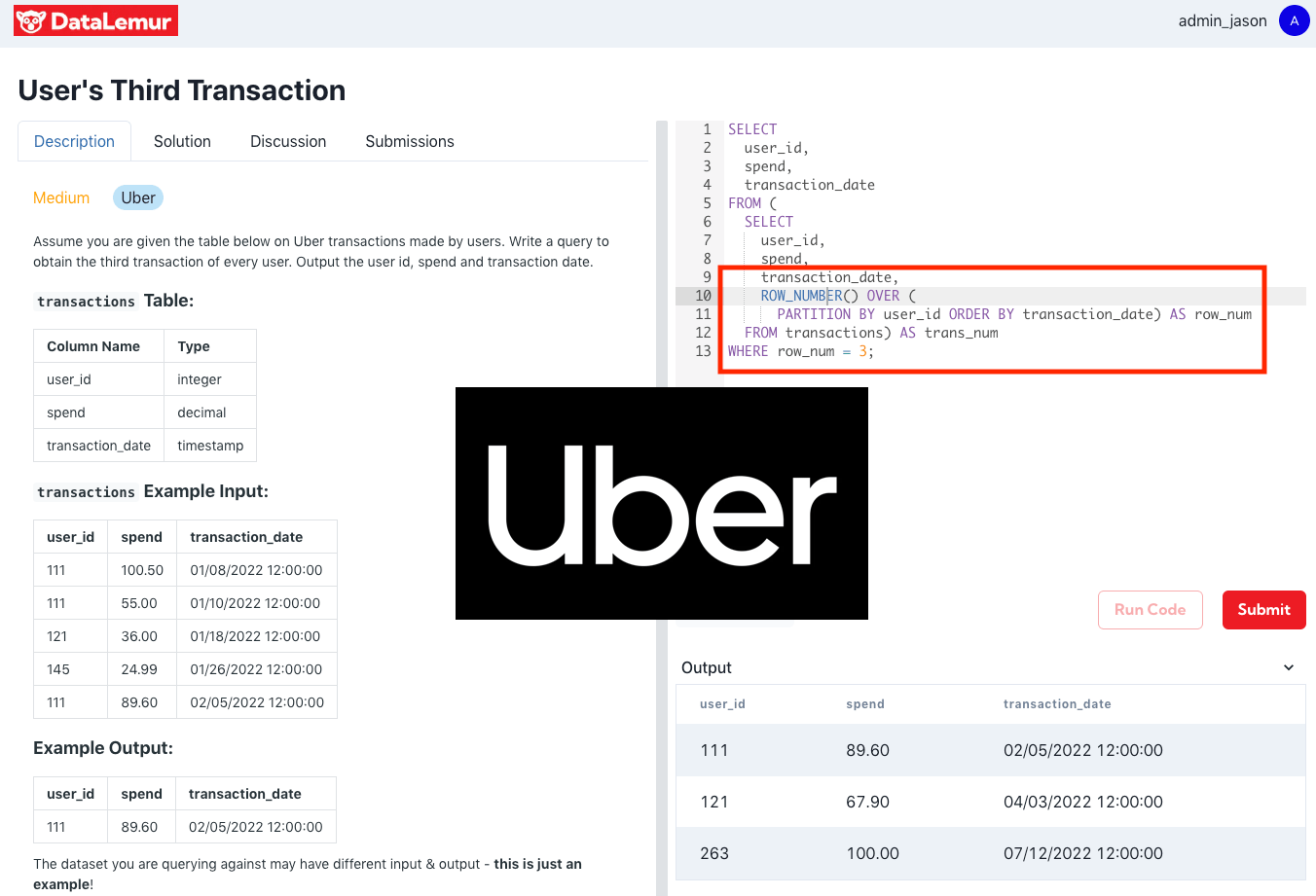Open the Discussion tab
Viewport: 1316px width, 896px height.
[288, 141]
